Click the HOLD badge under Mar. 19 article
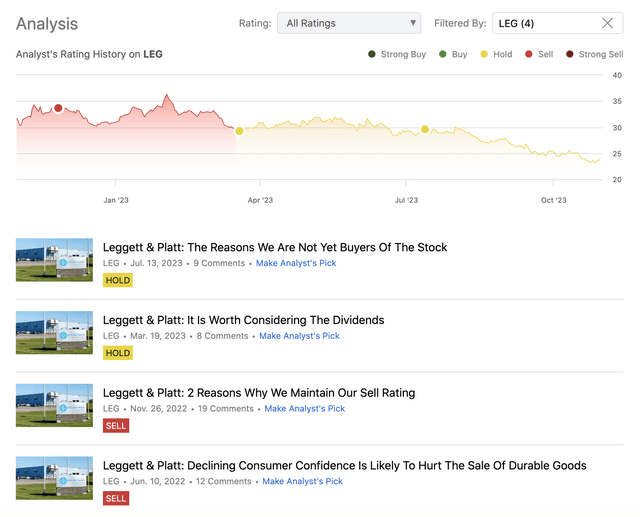 tap(118, 353)
